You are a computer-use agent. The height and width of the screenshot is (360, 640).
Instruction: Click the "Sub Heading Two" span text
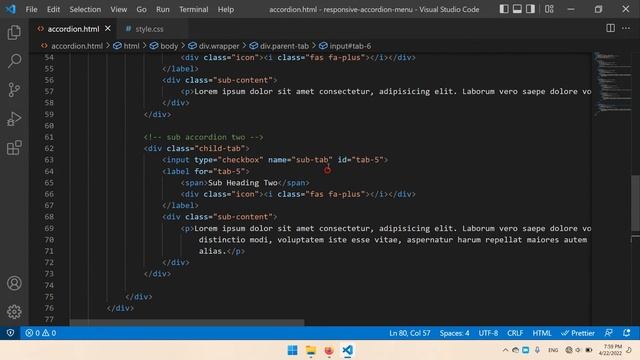242,182
